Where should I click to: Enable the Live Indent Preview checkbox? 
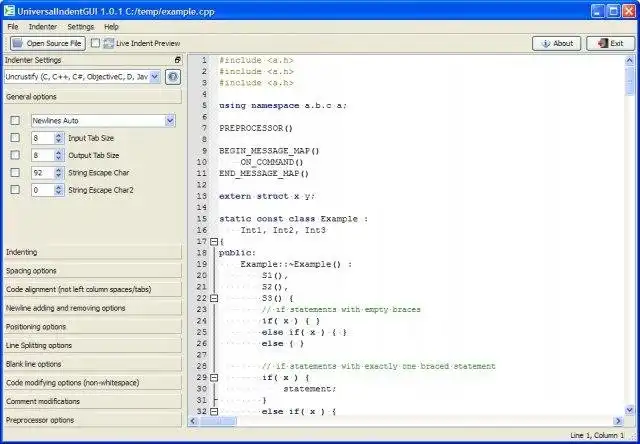pyautogui.click(x=96, y=44)
